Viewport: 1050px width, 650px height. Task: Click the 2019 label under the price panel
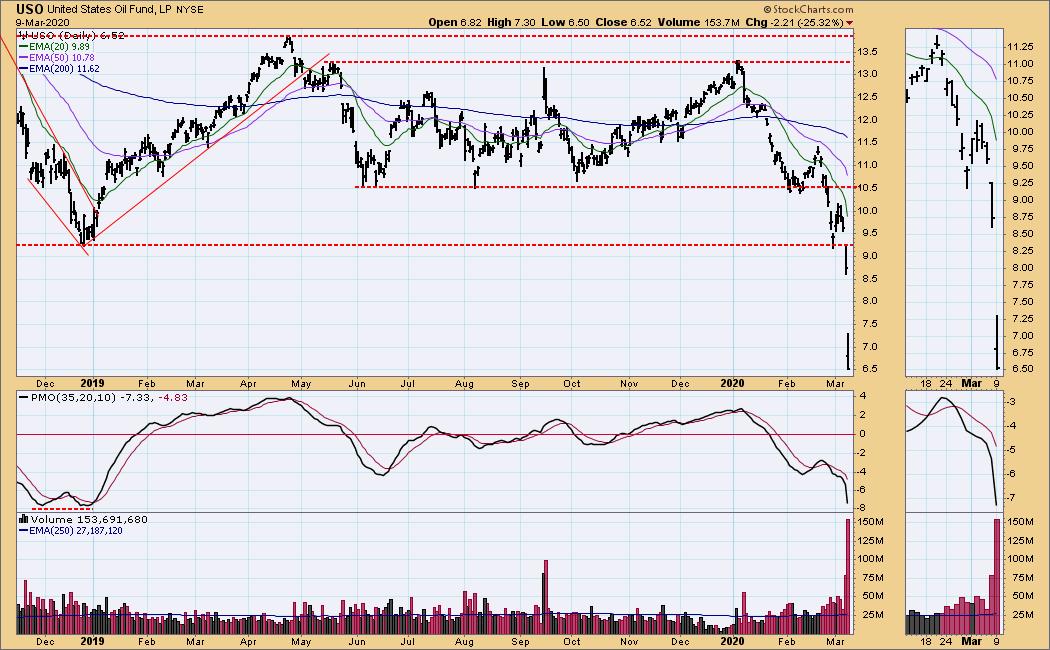click(x=92, y=384)
